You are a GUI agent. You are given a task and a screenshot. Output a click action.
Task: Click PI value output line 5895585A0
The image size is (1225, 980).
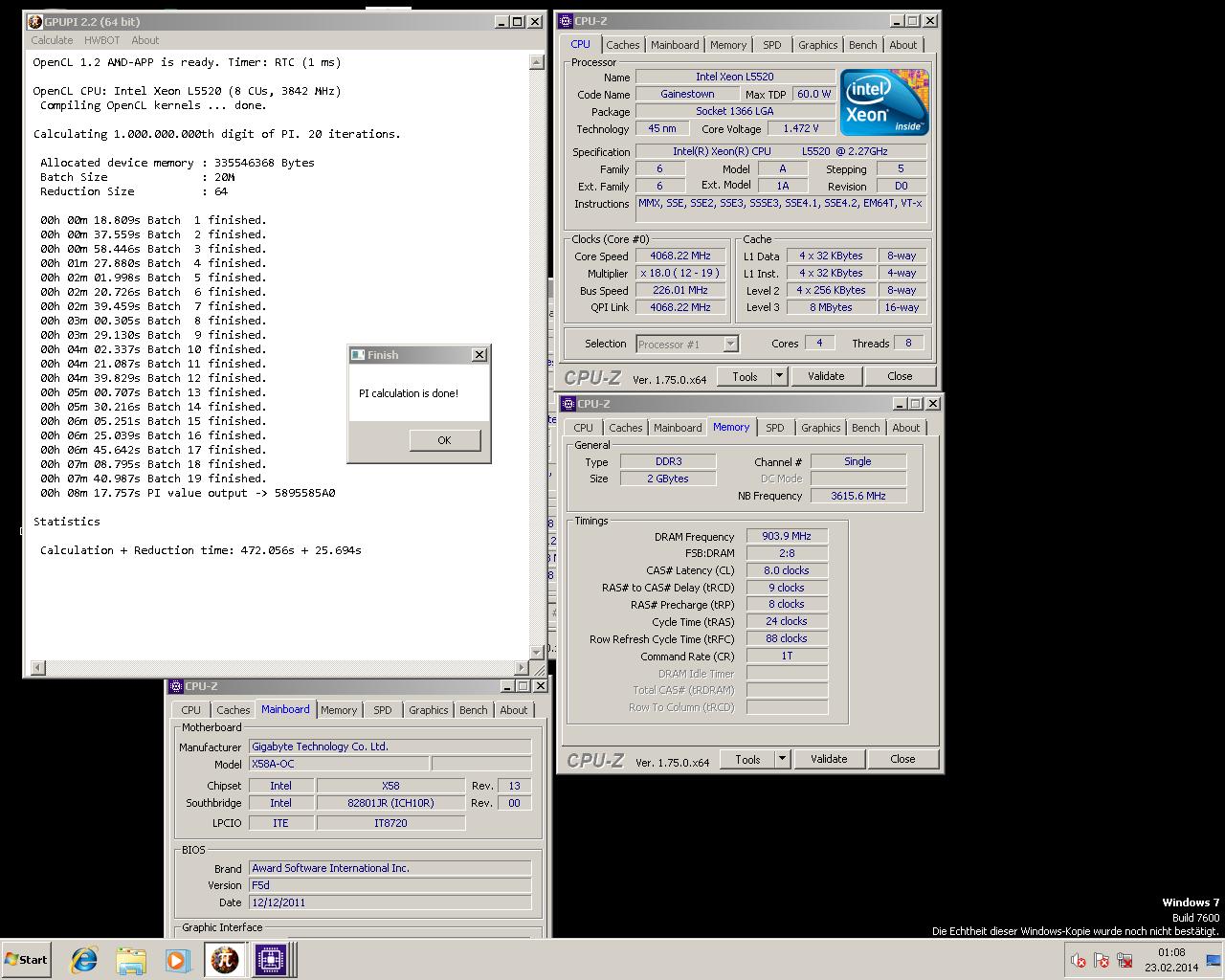pyautogui.click(x=188, y=493)
